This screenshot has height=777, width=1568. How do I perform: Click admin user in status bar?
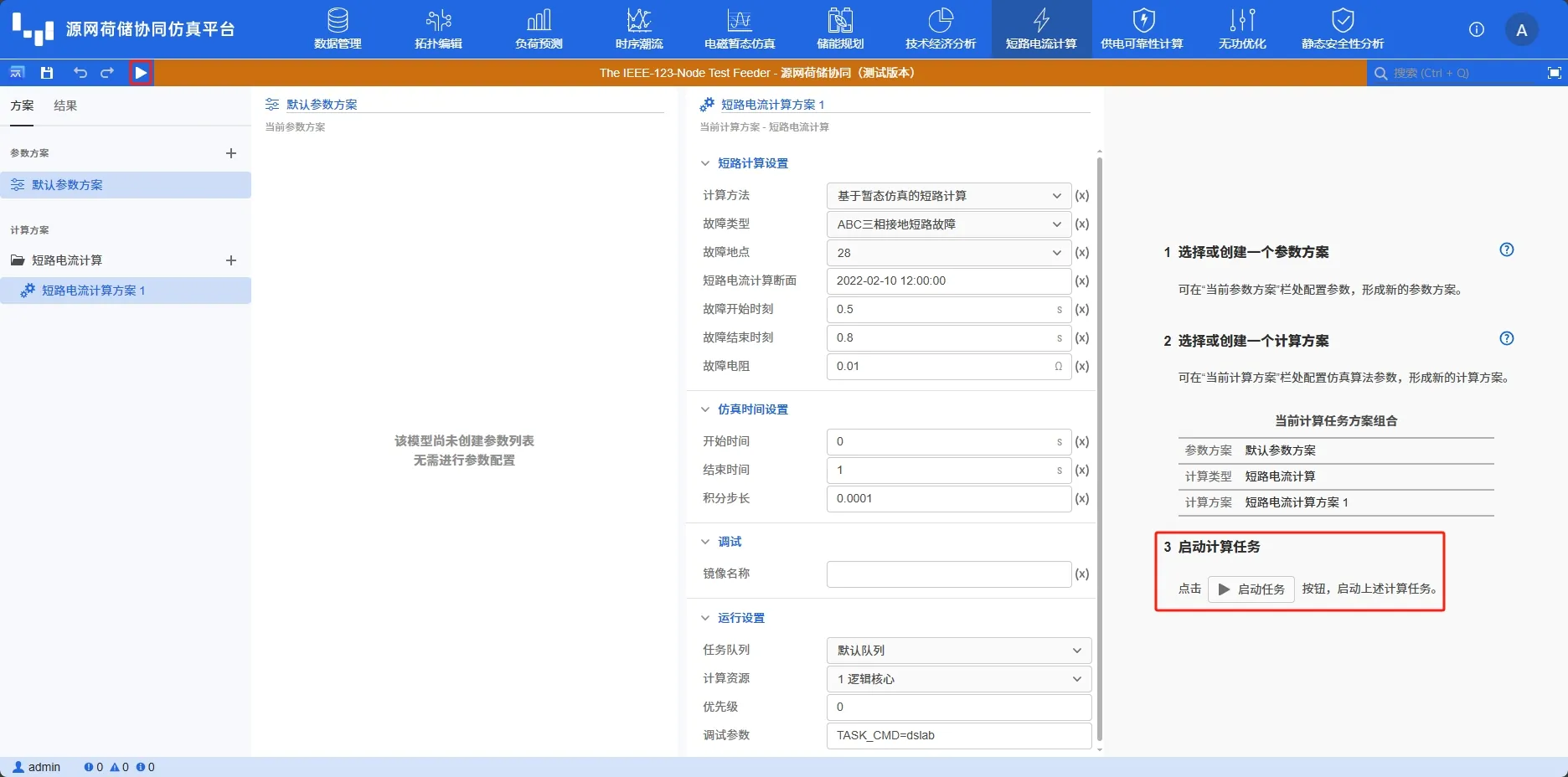[37, 767]
